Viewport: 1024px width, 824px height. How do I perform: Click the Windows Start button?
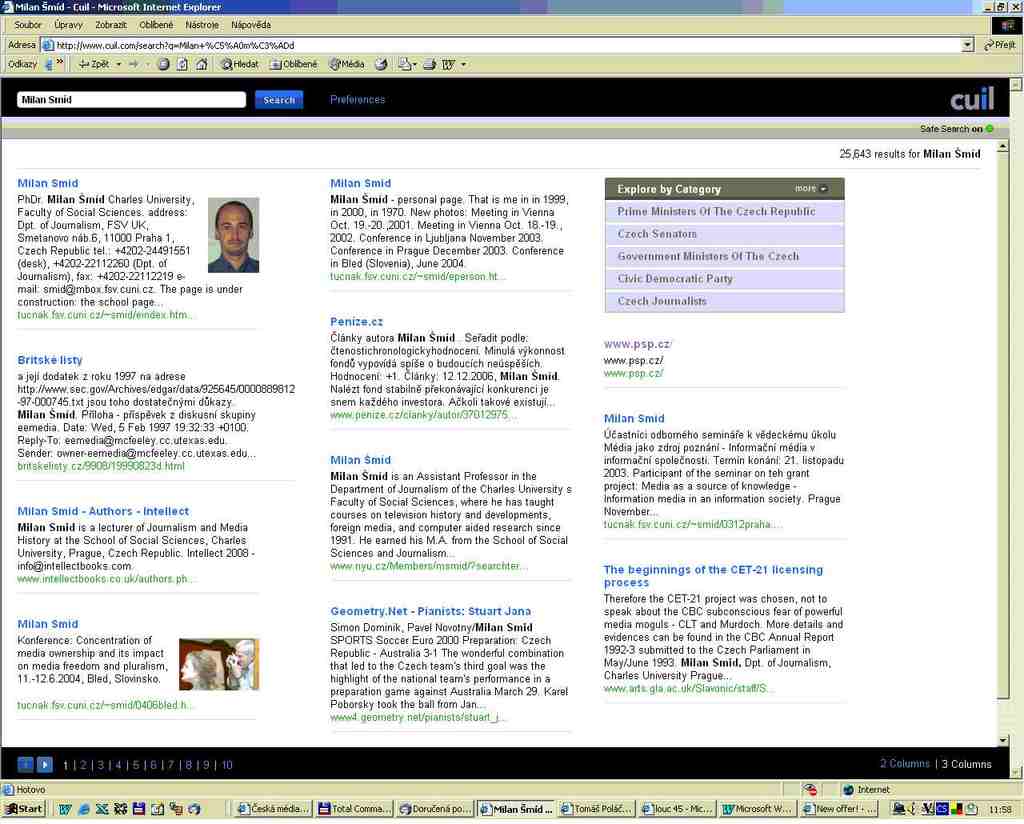pos(24,809)
